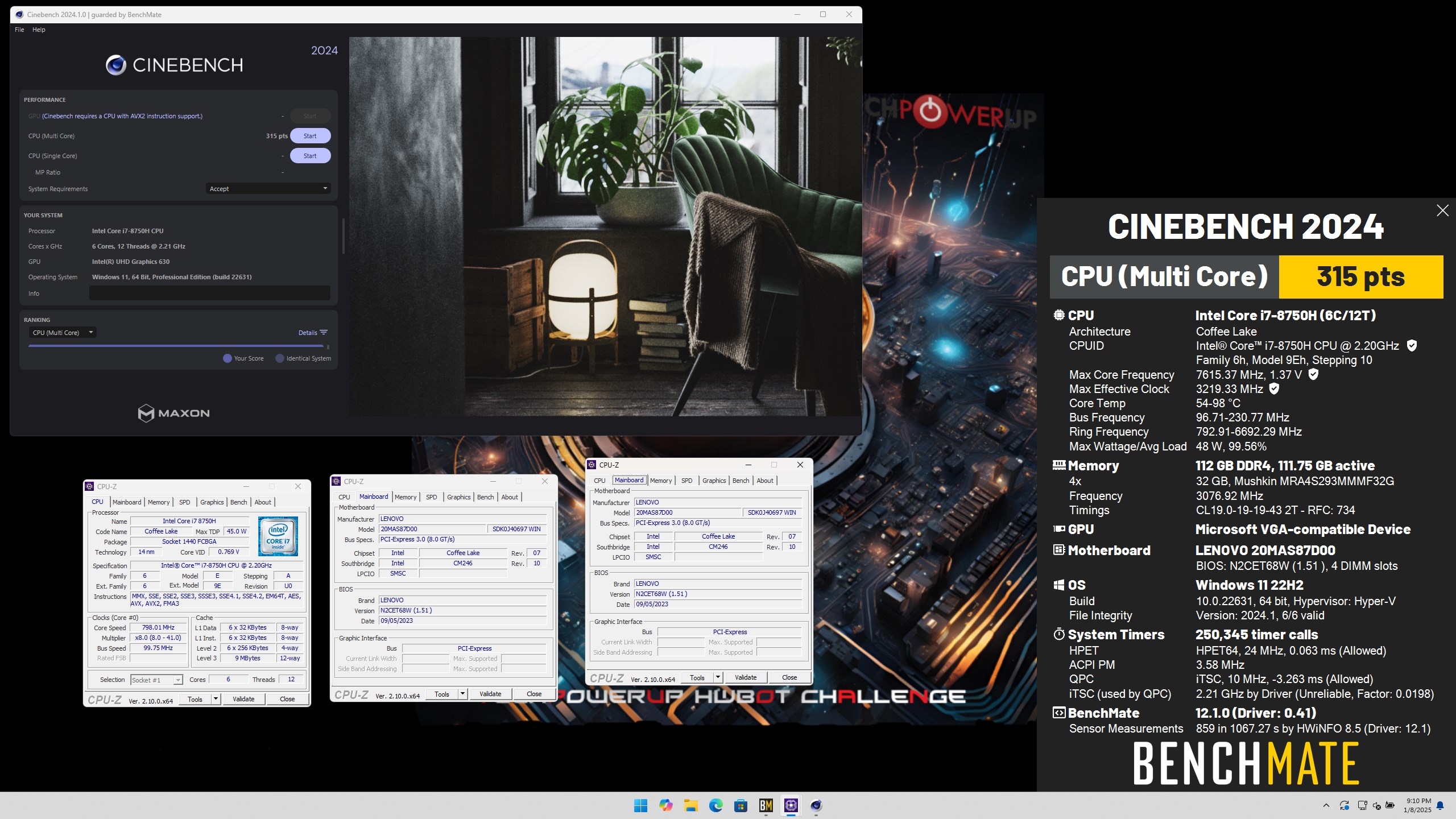Click the shield icon beside the CPUID line
The width and height of the screenshot is (1456, 819).
1412,345
